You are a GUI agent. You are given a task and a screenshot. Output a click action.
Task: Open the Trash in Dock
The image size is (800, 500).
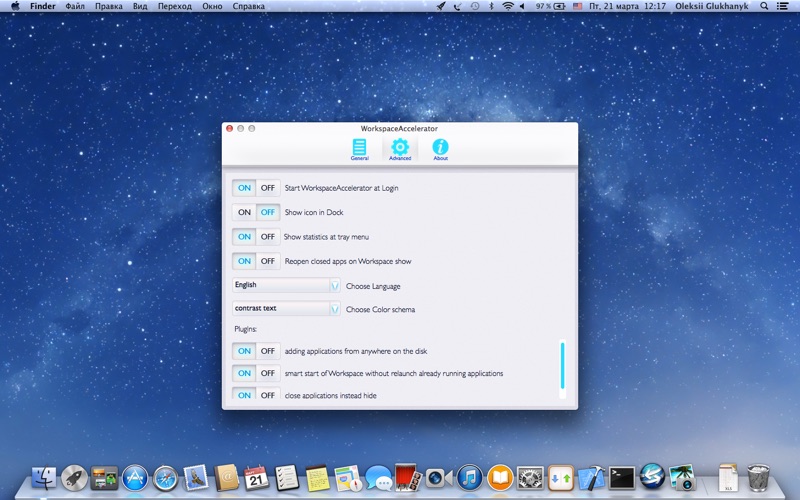[758, 478]
